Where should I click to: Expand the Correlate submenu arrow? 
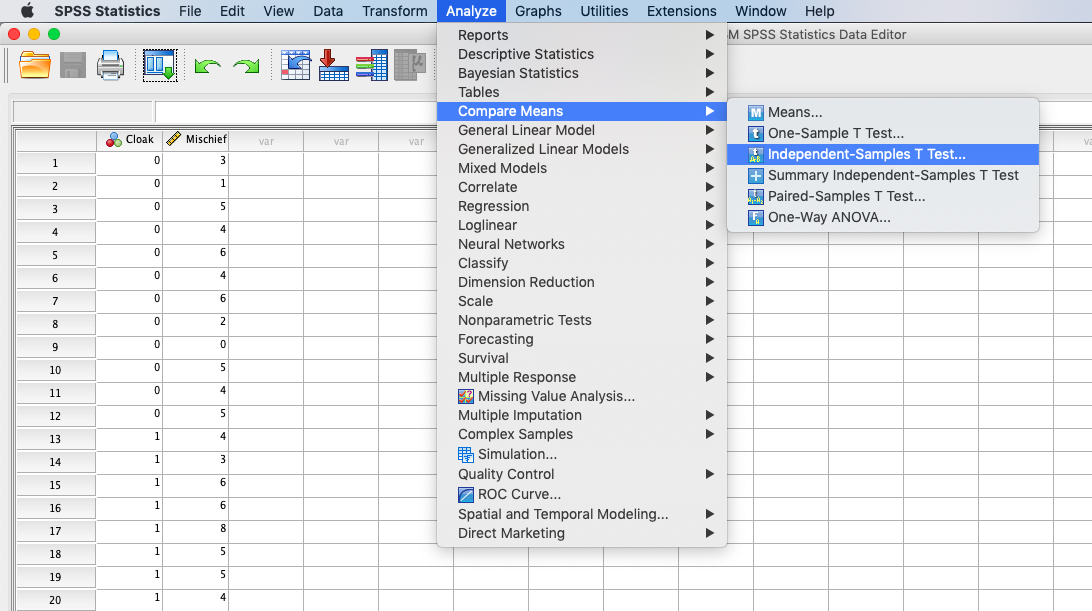tap(710, 187)
